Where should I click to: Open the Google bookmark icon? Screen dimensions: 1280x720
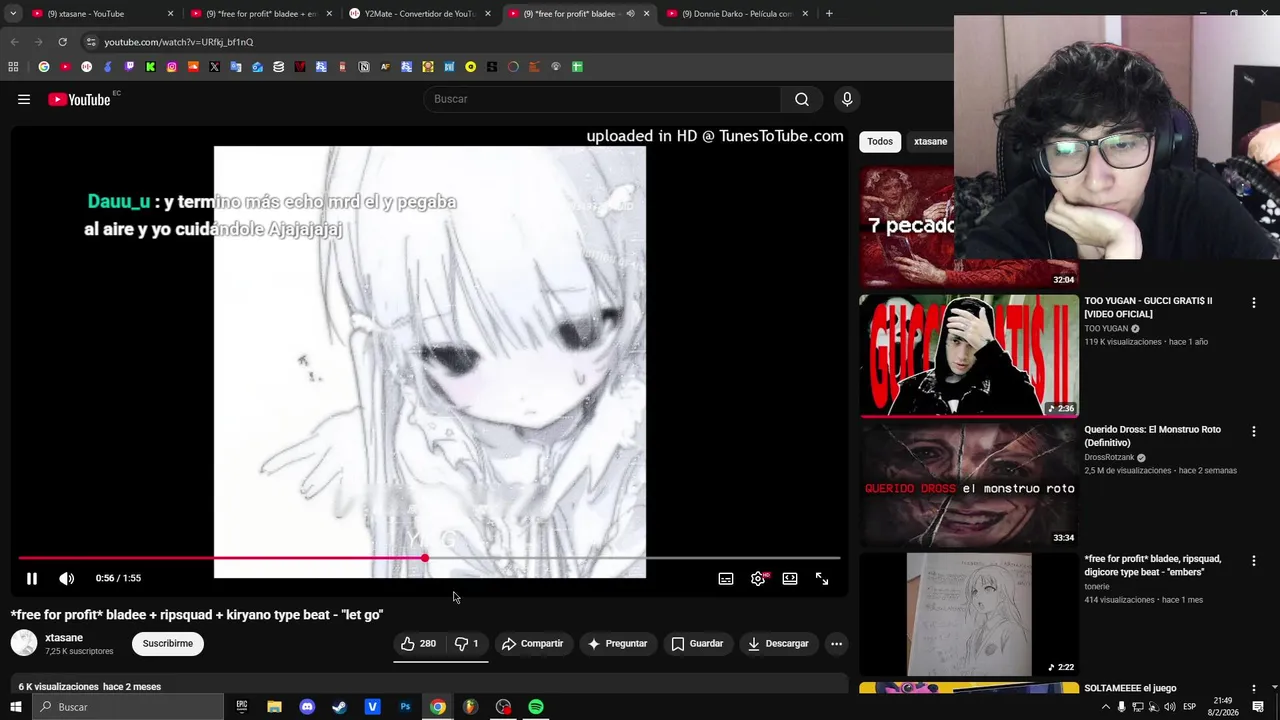tap(44, 67)
